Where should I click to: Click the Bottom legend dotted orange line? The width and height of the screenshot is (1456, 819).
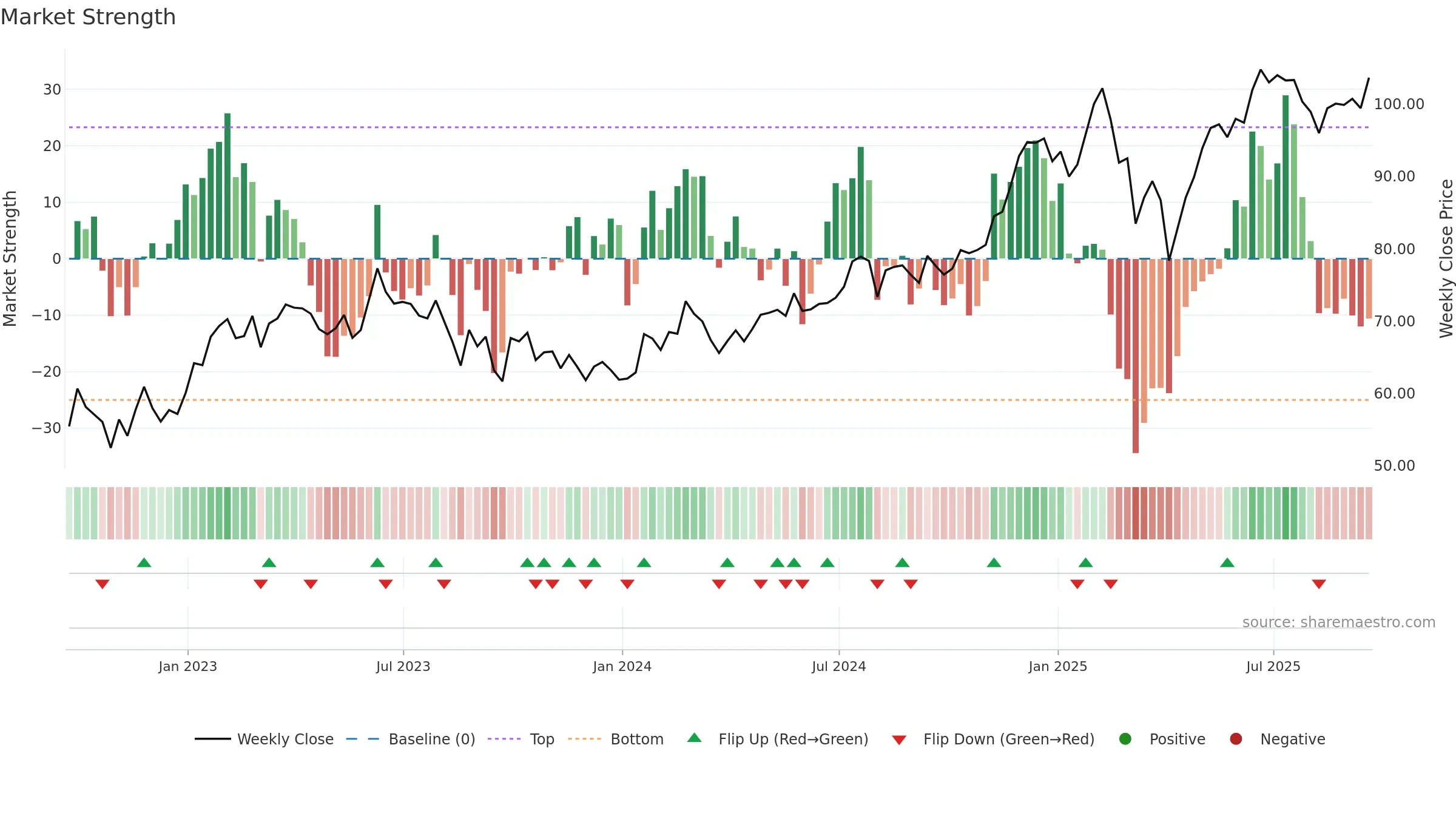pyautogui.click(x=585, y=739)
